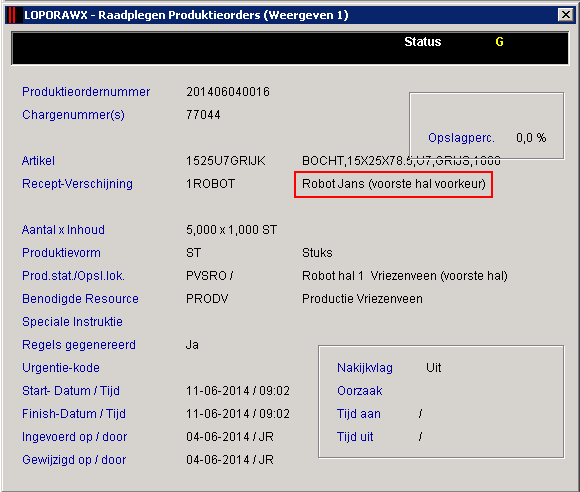Select the charge number 77044
The width and height of the screenshot is (580, 492).
coord(203,115)
